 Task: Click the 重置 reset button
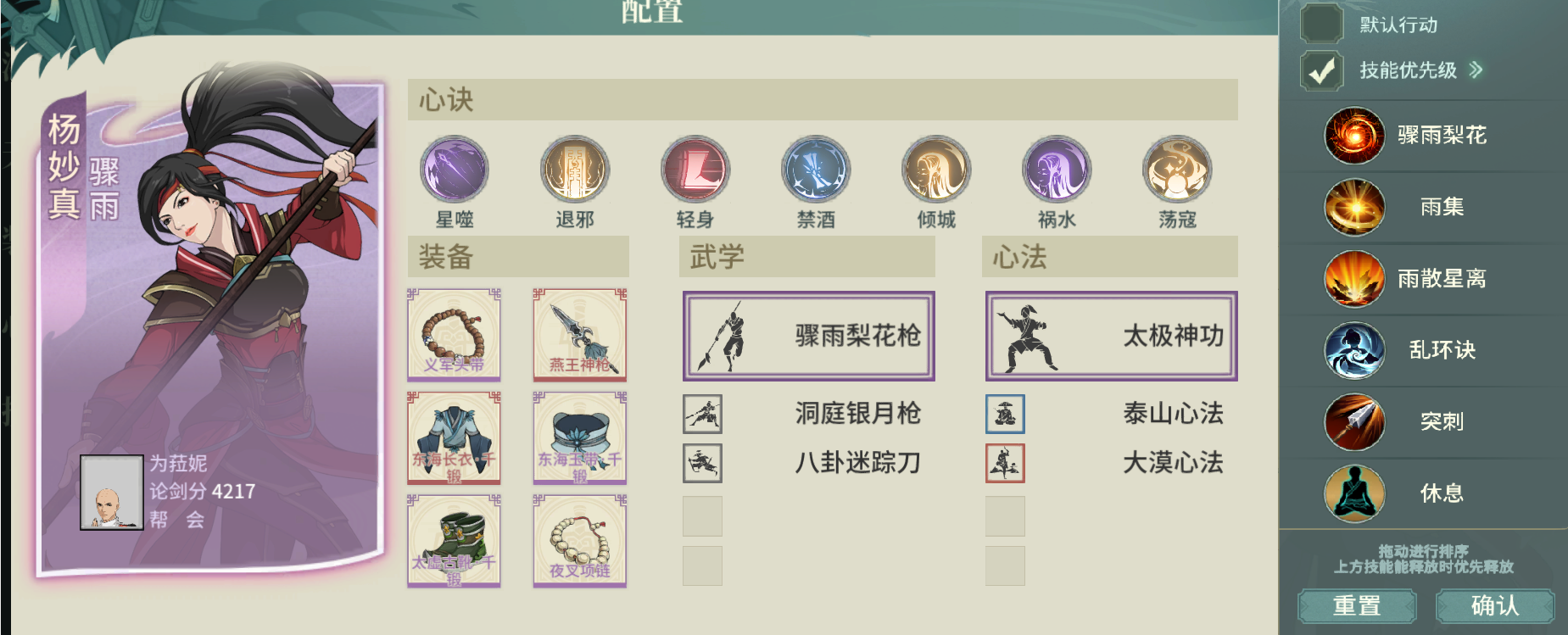[x=1357, y=606]
